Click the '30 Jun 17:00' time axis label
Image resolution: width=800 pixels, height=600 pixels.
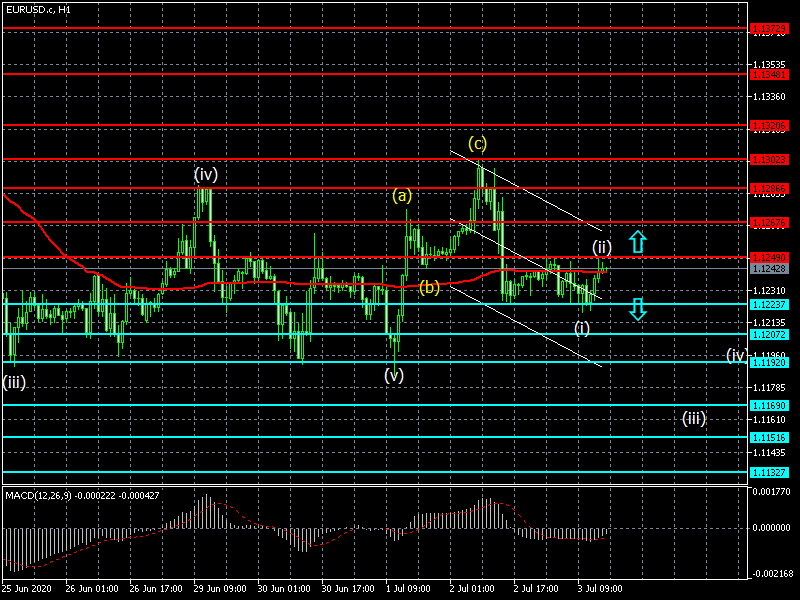click(348, 588)
